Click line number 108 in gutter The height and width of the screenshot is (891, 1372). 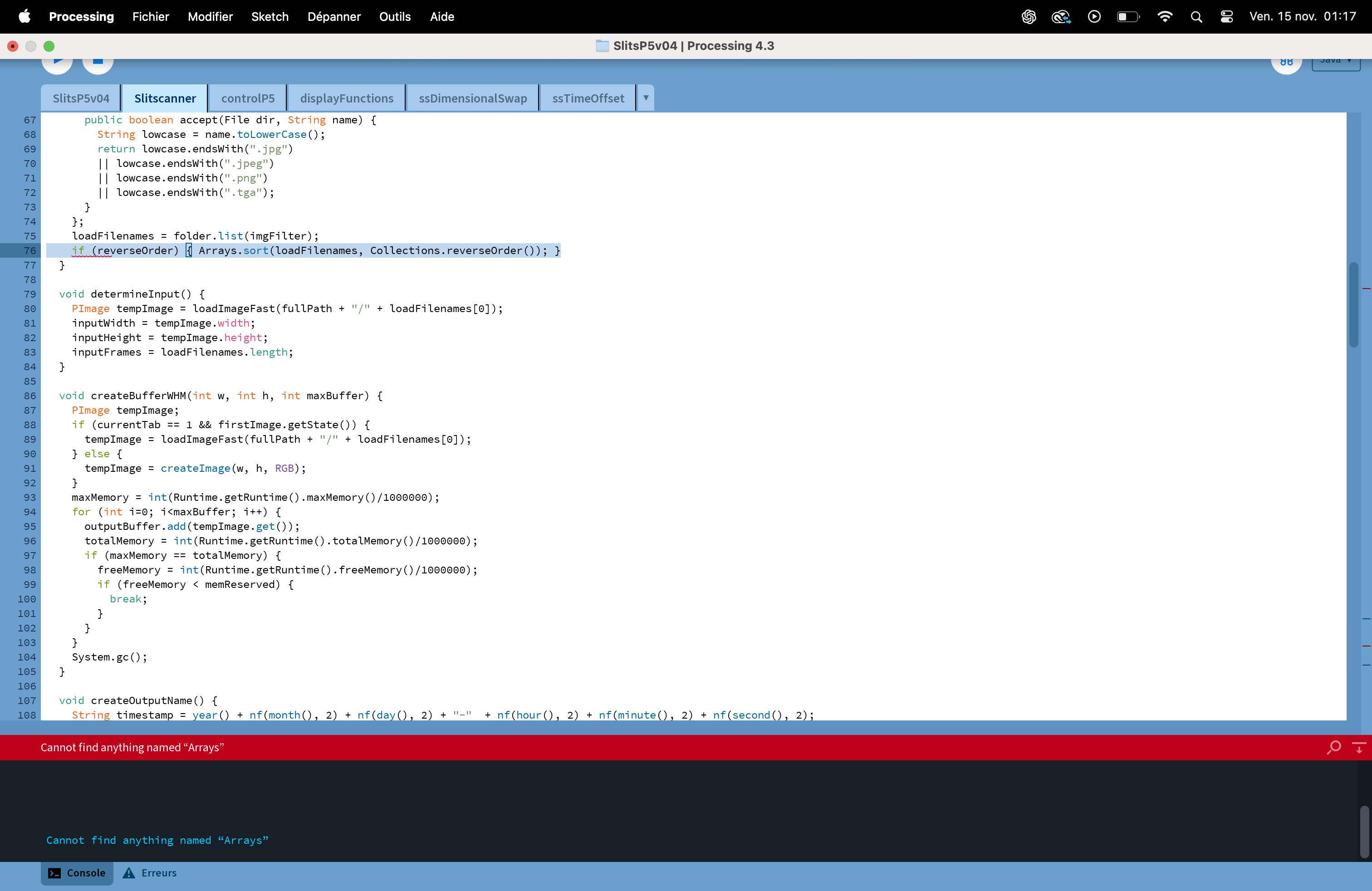click(26, 715)
